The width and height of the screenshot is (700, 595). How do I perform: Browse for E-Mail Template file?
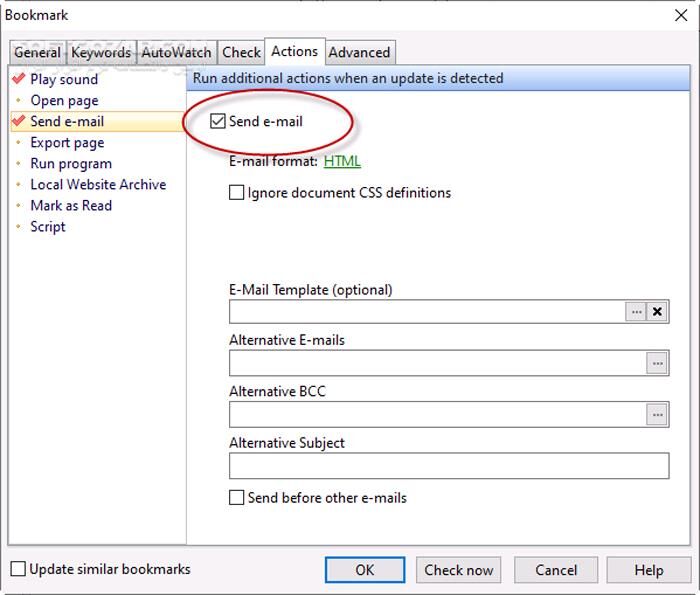[x=636, y=312]
